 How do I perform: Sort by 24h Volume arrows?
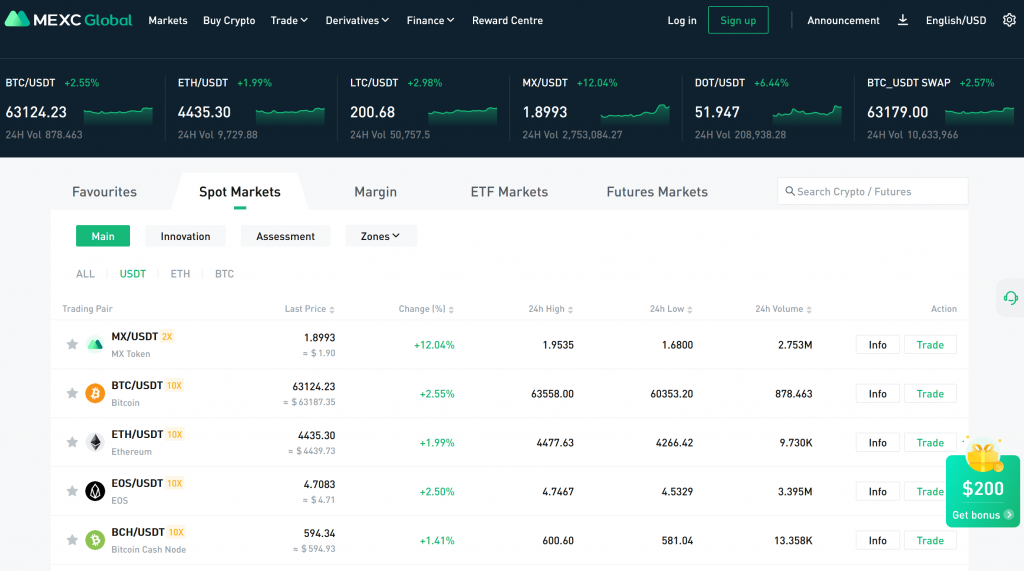tap(809, 310)
